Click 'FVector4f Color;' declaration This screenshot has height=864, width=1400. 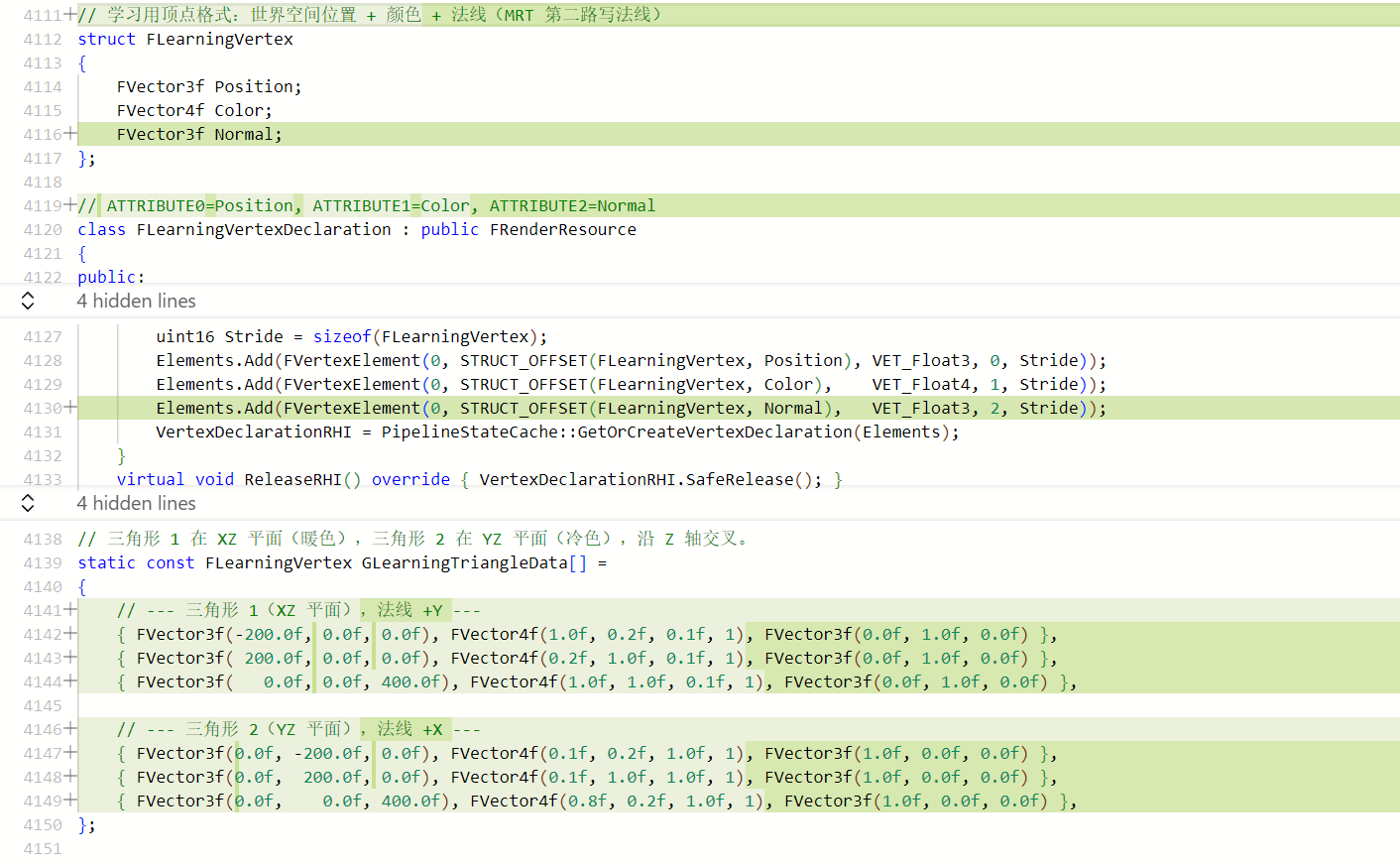click(194, 110)
